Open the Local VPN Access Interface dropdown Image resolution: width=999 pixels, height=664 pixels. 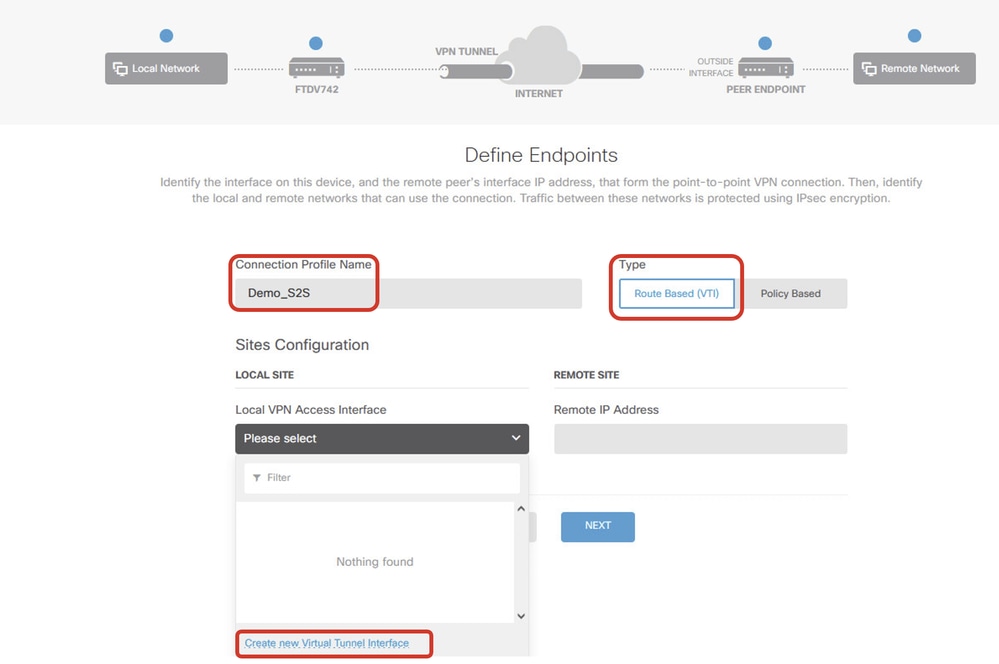click(x=382, y=438)
